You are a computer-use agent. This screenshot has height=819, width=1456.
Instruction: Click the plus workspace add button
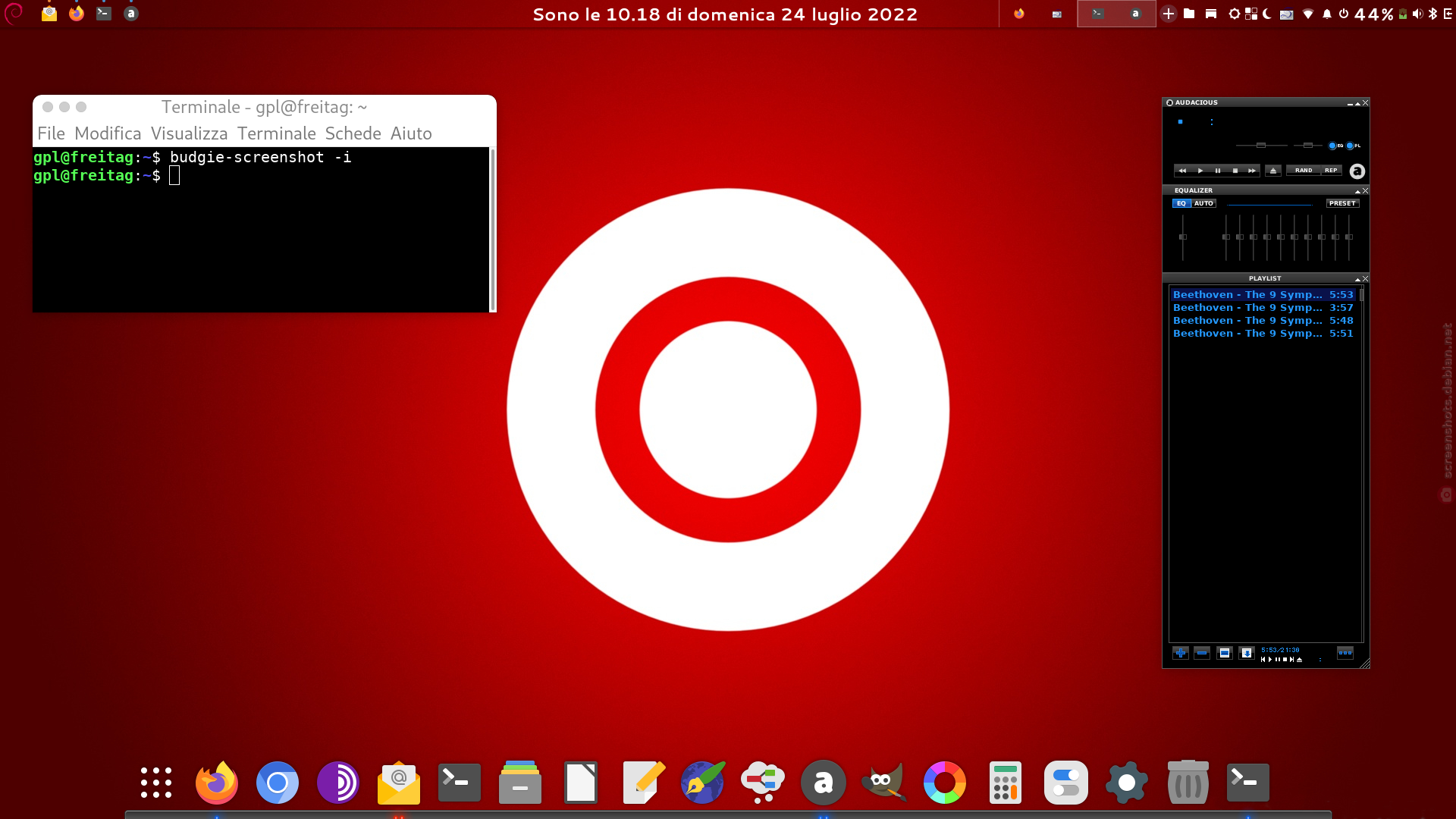click(1169, 14)
